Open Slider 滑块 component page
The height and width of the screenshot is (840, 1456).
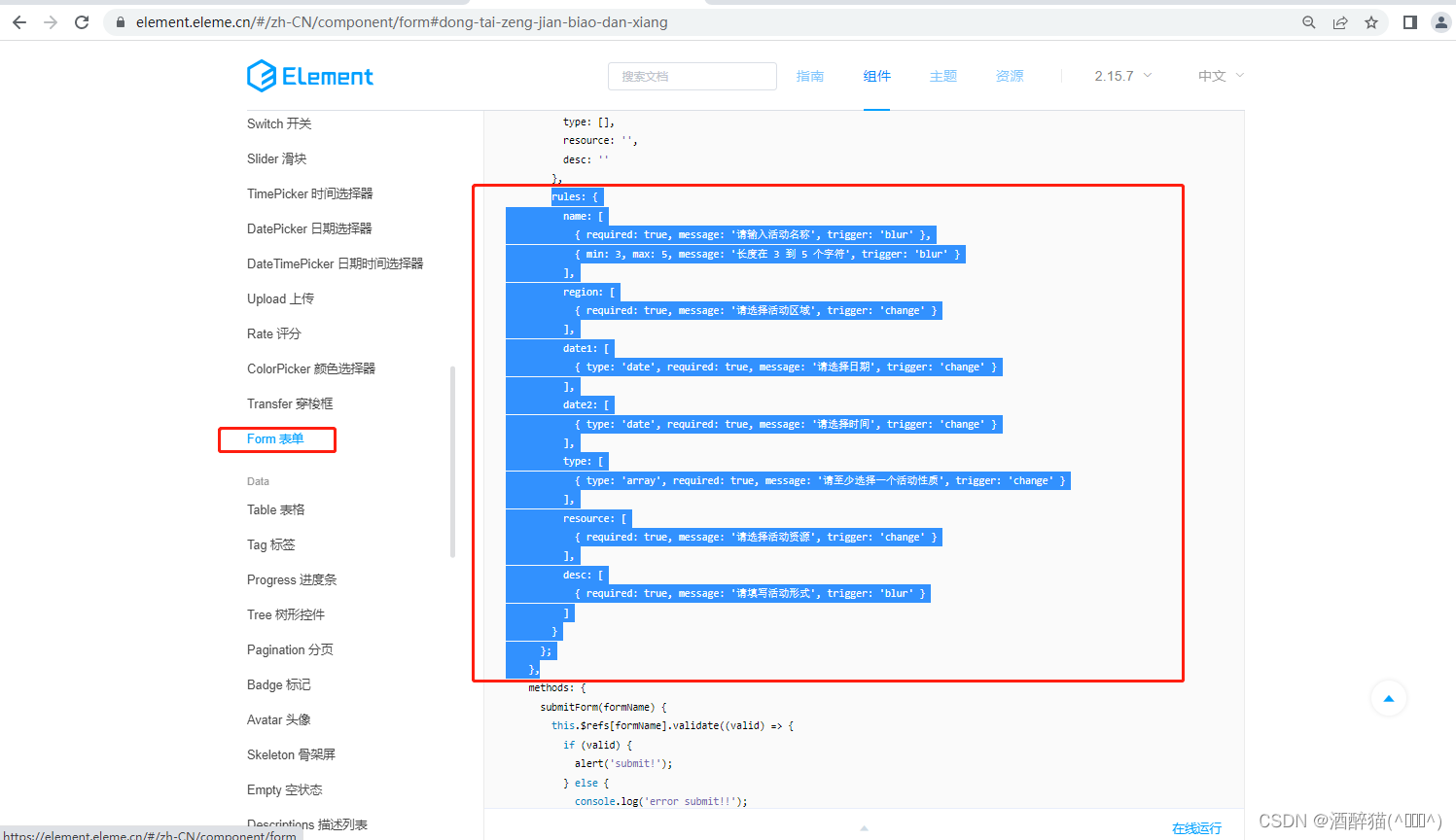(276, 158)
